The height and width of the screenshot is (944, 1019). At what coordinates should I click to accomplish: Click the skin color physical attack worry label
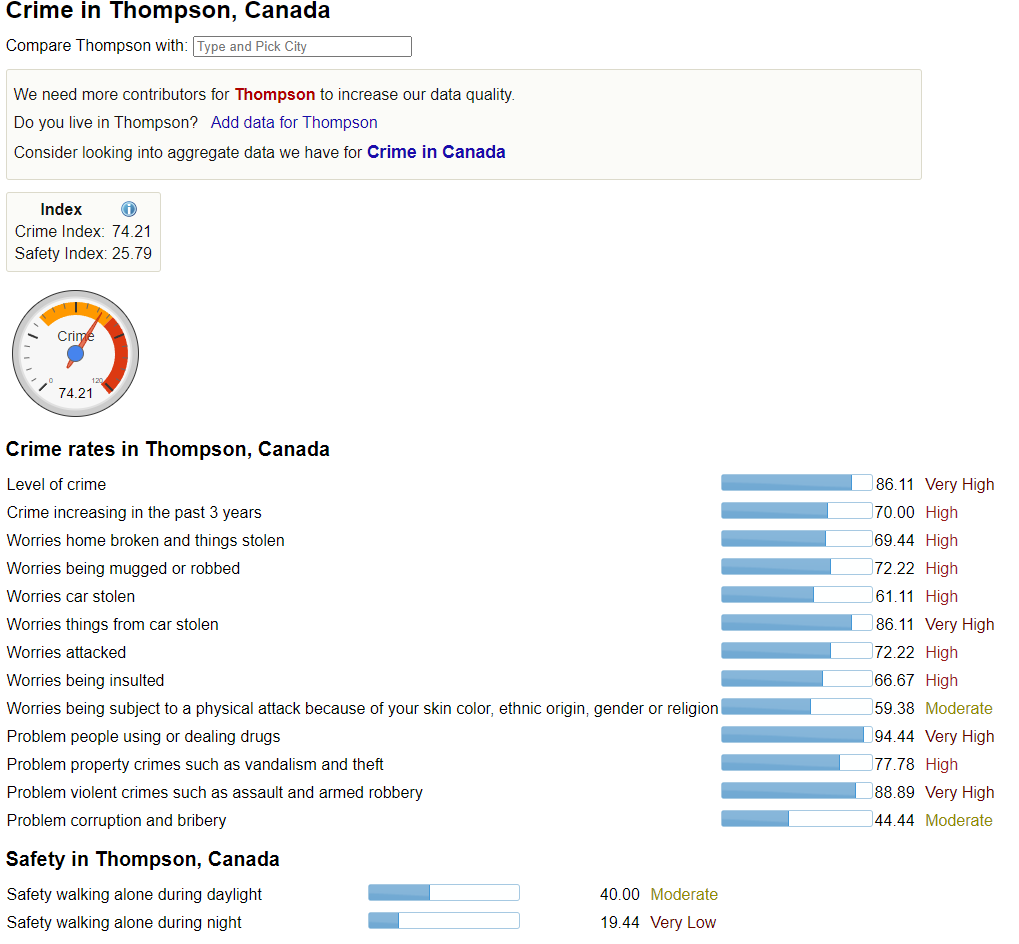363,708
